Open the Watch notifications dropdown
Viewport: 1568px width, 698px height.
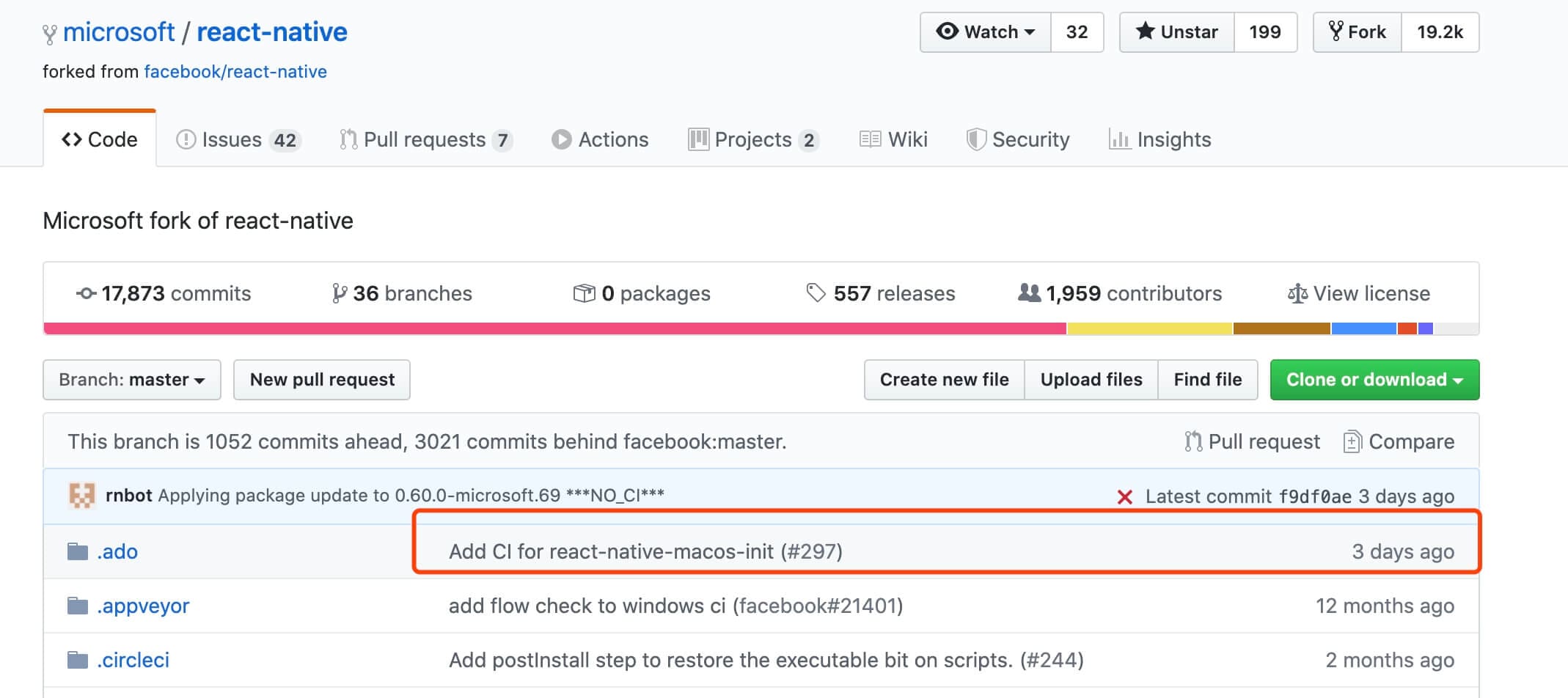[x=986, y=32]
